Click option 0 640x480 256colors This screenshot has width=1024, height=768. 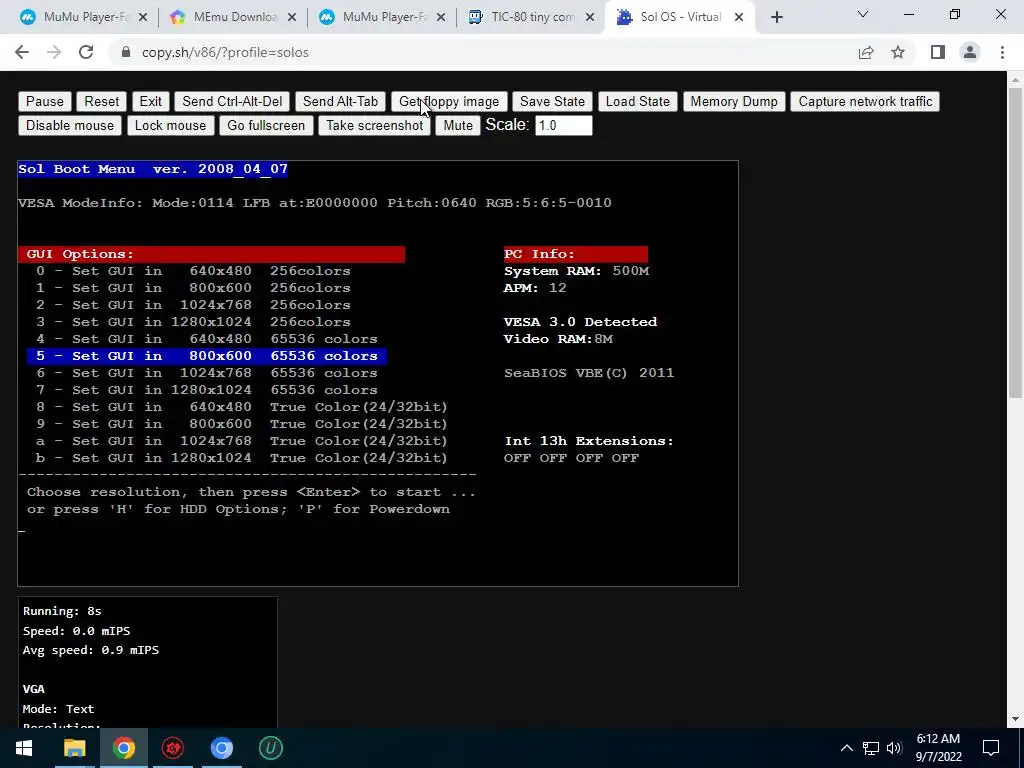tap(193, 271)
